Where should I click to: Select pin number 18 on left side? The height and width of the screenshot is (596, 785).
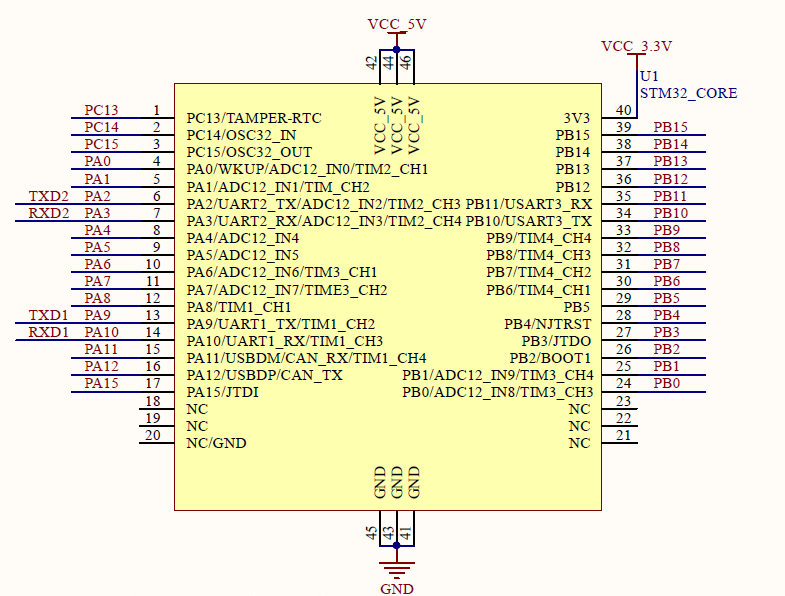coord(153,401)
